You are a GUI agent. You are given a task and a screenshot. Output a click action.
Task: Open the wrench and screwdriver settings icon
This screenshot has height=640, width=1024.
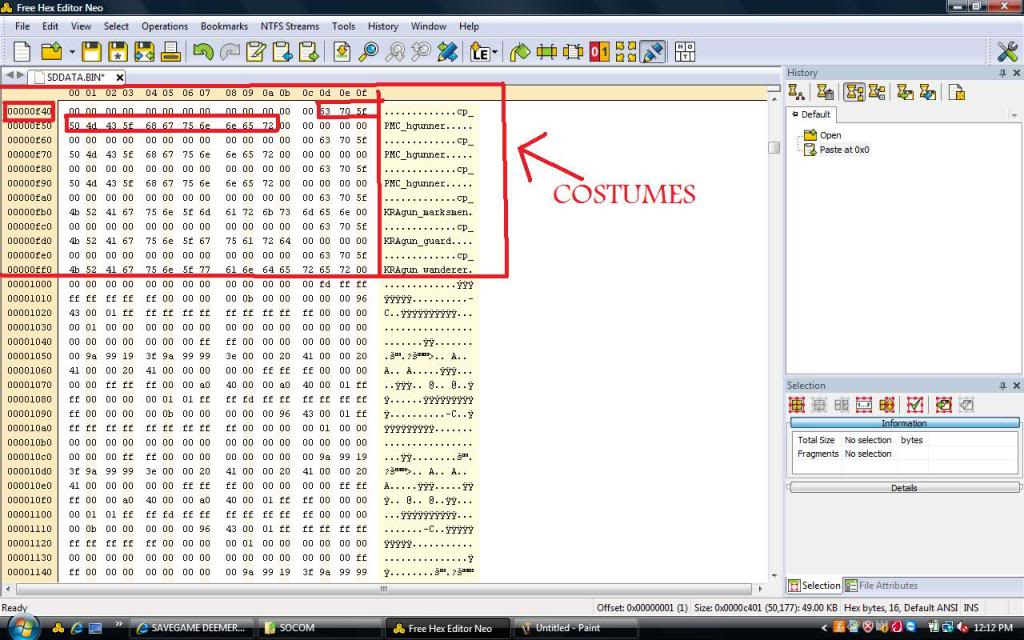1007,52
